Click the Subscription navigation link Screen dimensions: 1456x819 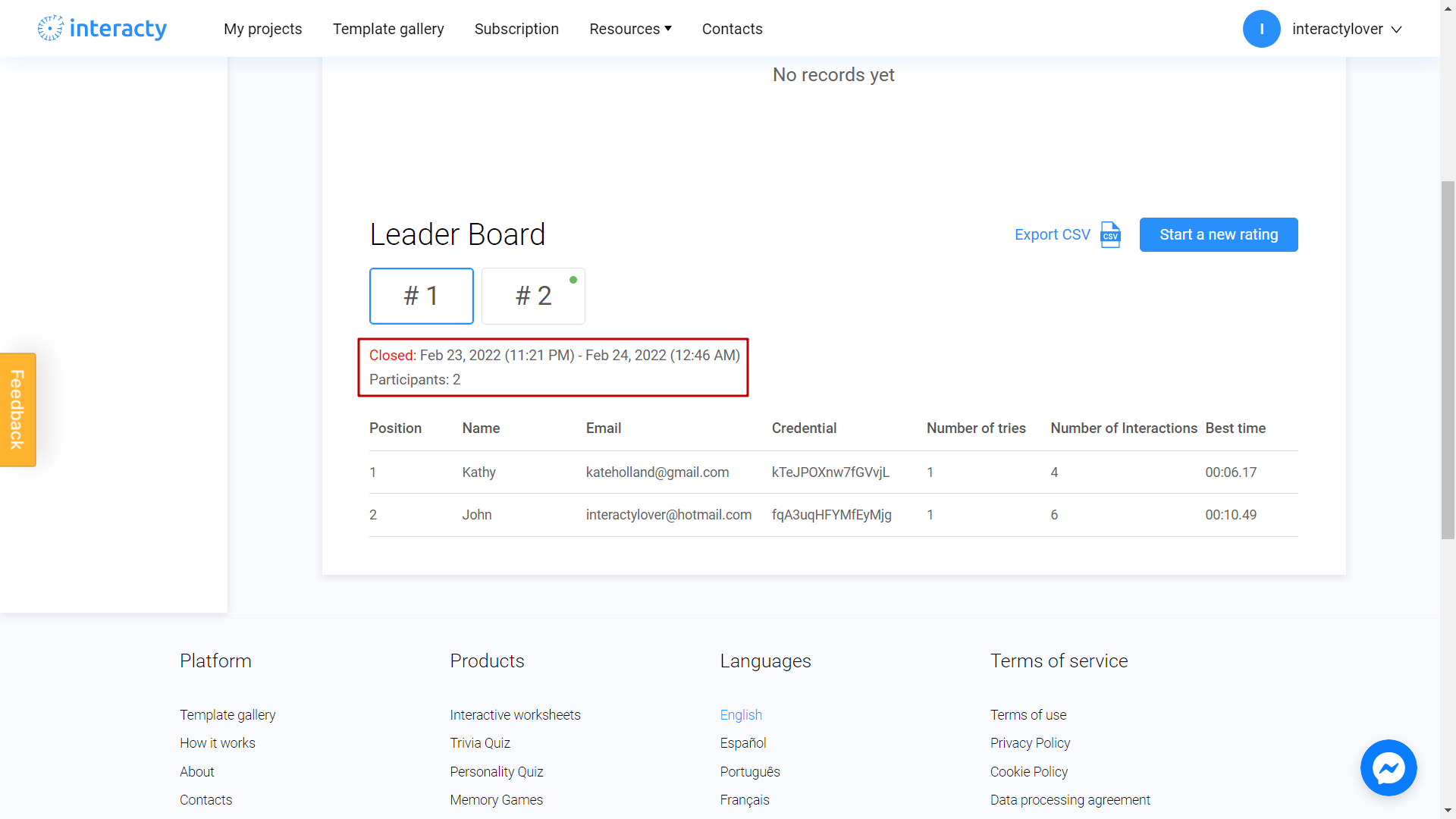tap(516, 29)
